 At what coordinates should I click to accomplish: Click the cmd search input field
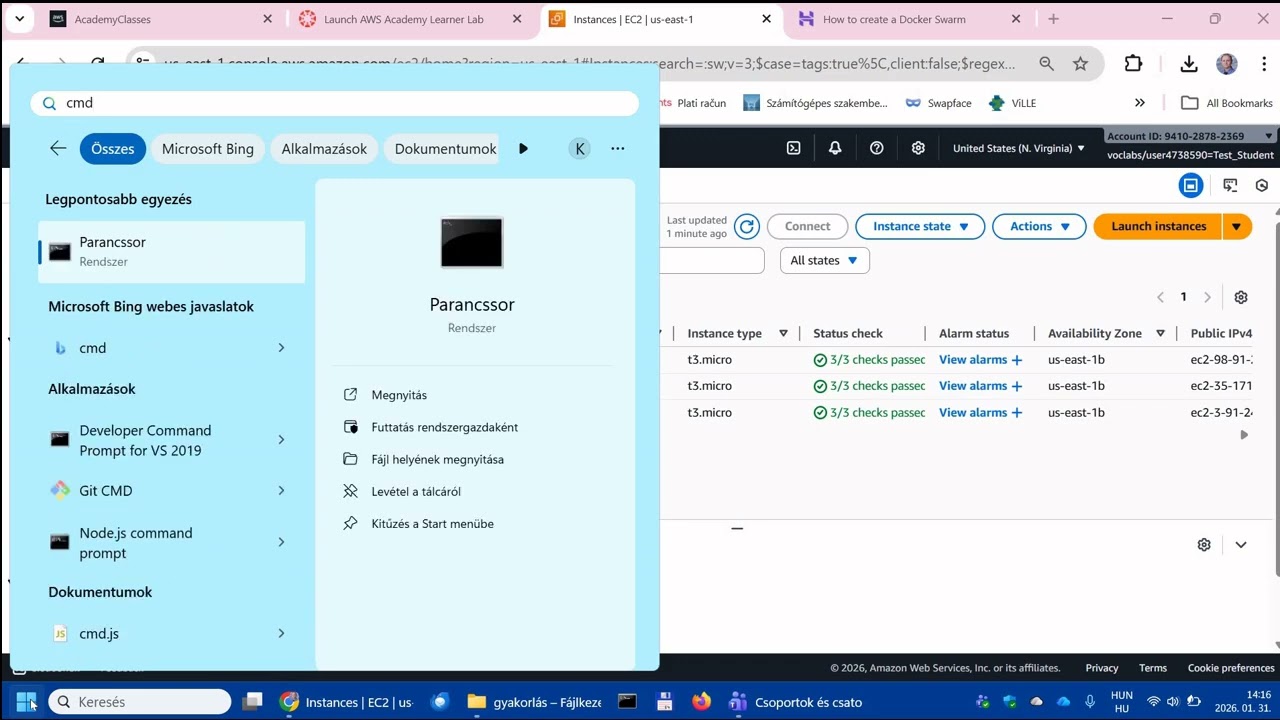tap(334, 103)
